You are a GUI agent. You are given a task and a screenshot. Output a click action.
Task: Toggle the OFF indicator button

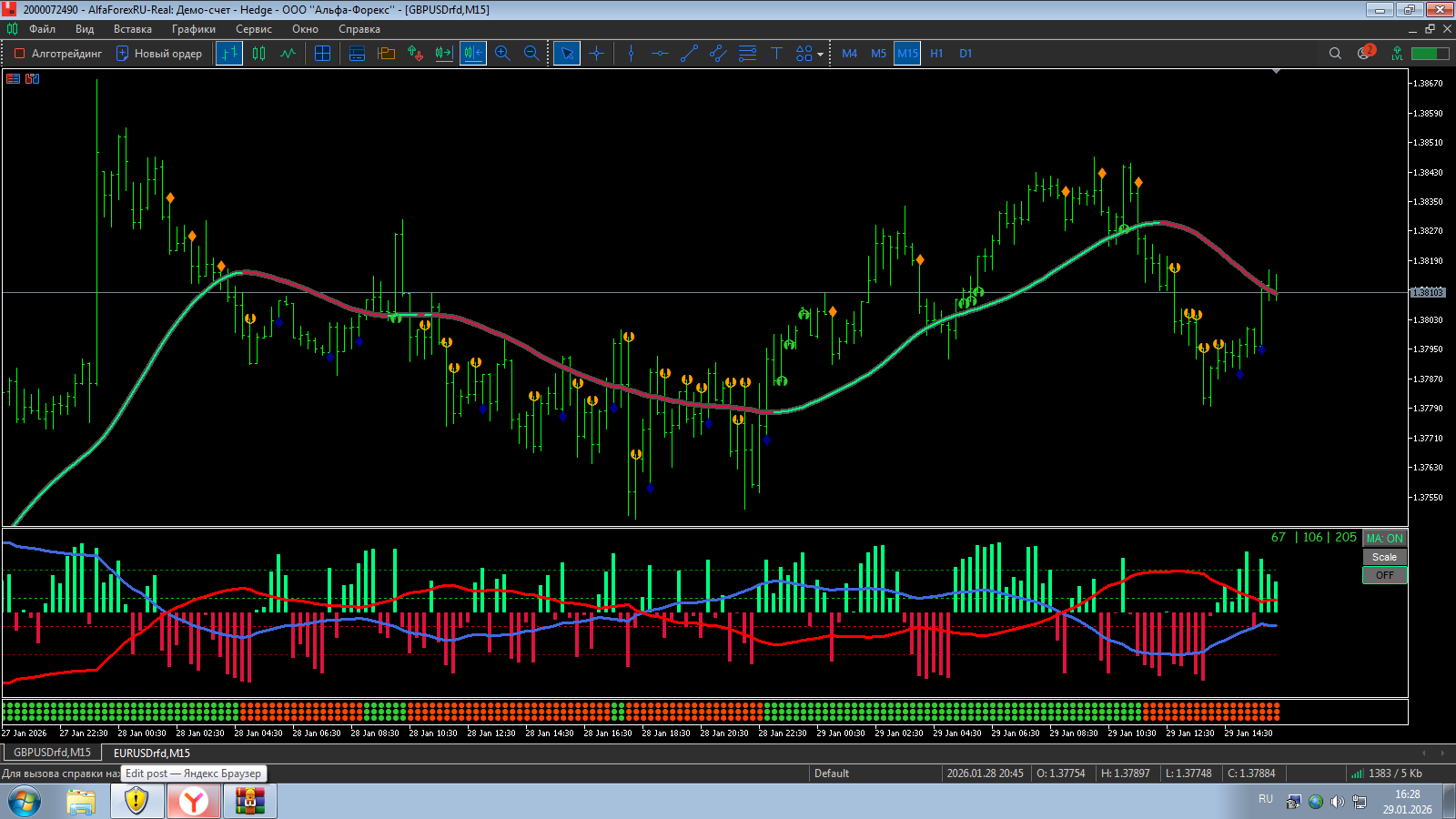click(1385, 575)
